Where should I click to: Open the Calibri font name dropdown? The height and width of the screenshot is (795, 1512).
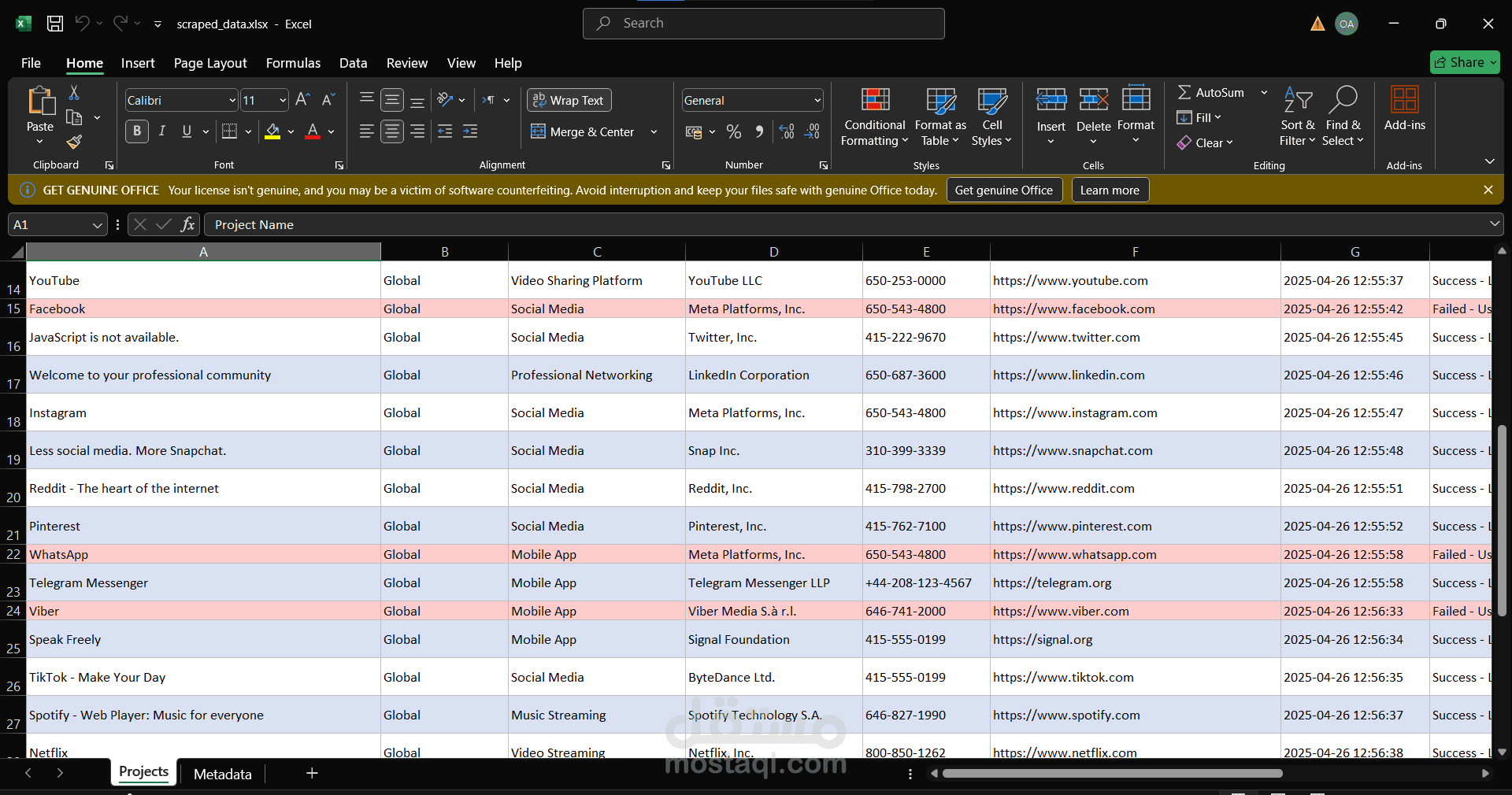tap(232, 101)
